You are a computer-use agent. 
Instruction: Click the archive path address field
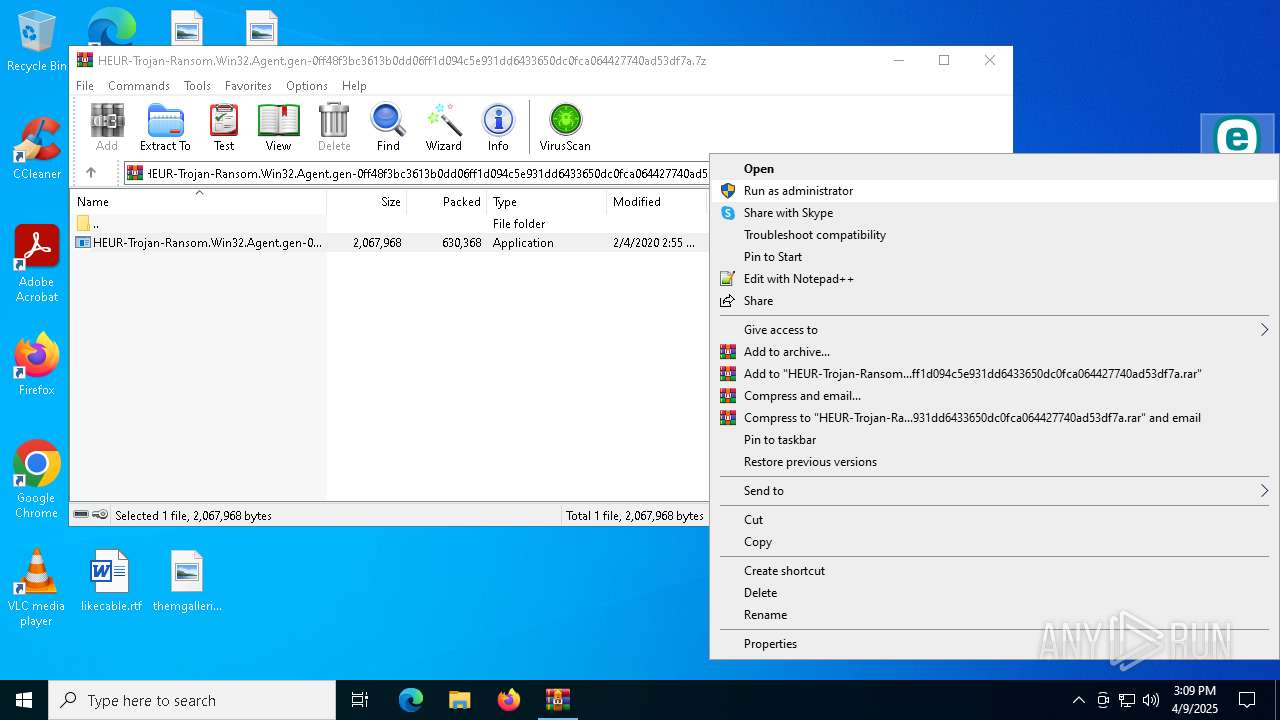[x=416, y=173]
